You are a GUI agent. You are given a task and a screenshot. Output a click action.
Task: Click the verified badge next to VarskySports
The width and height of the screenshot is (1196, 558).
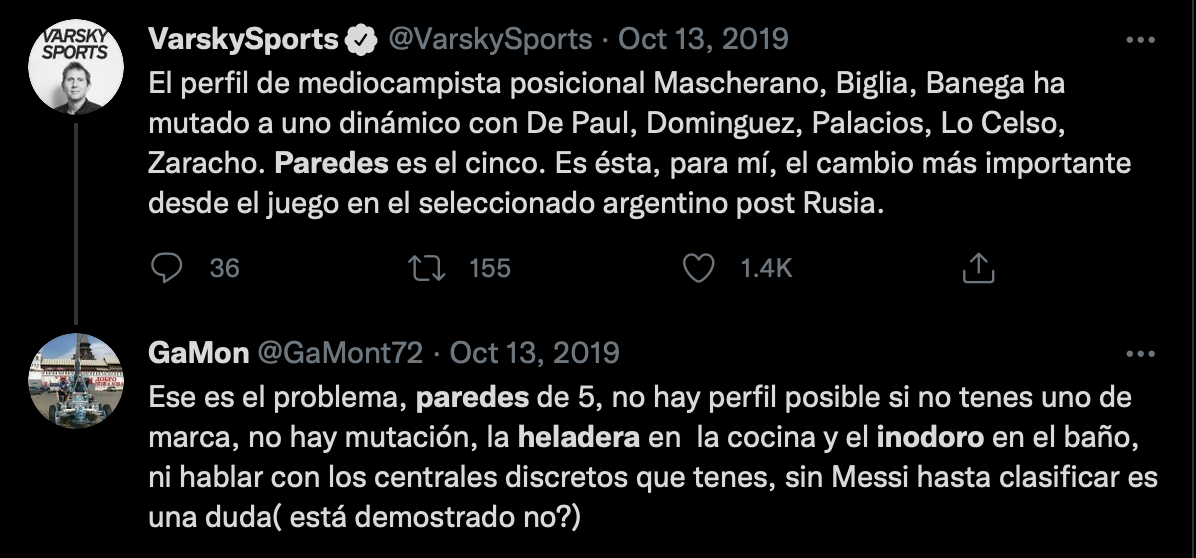point(360,40)
